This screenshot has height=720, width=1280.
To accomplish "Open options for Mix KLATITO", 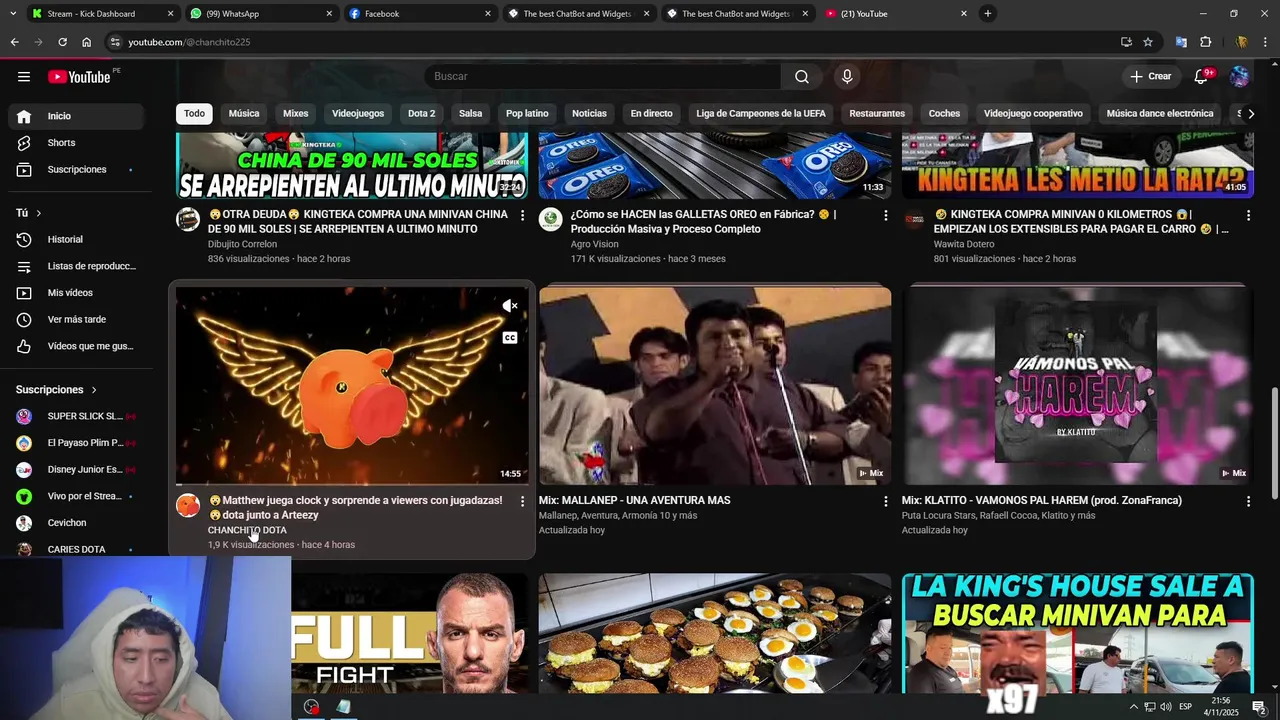I will click(x=1248, y=501).
